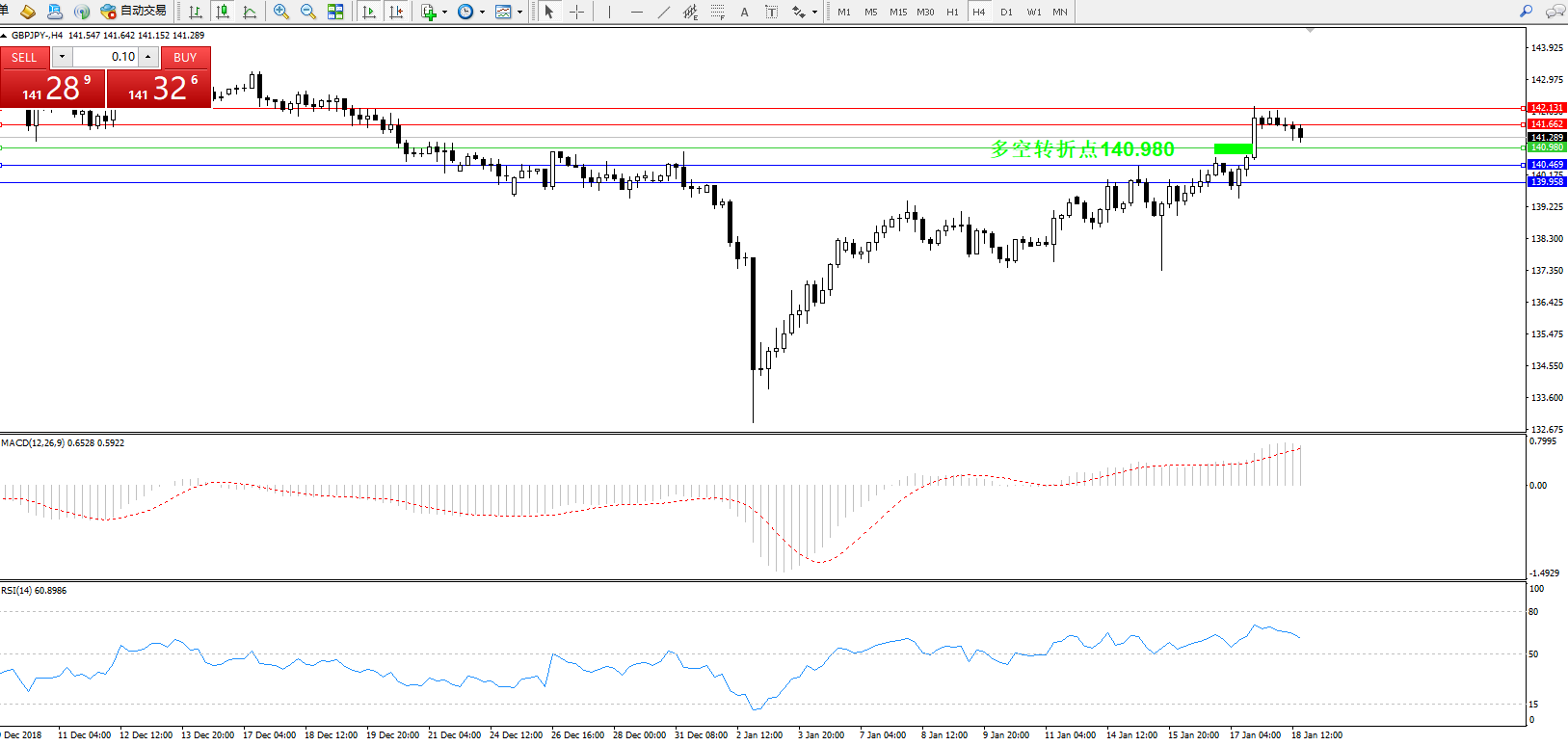Image resolution: width=1568 pixels, height=746 pixels.
Task: Click the green 140.980 price level marker
Action: [x=1233, y=148]
